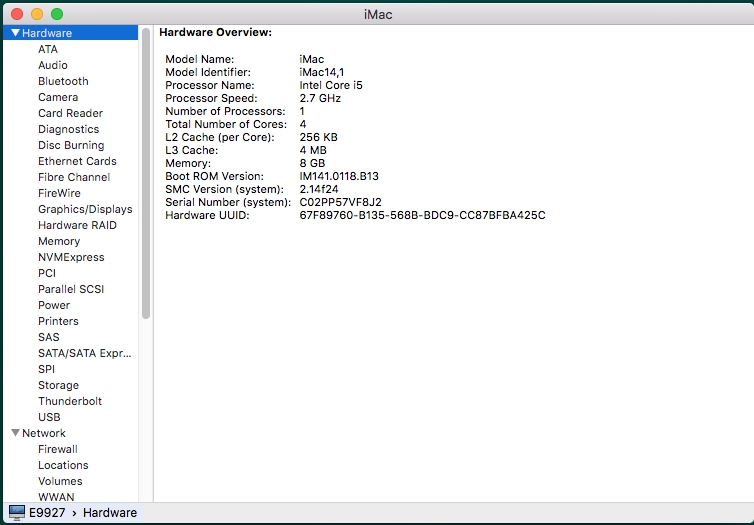Image resolution: width=754 pixels, height=525 pixels.
Task: Select Thunderbolt in sidebar
Action: click(x=70, y=401)
